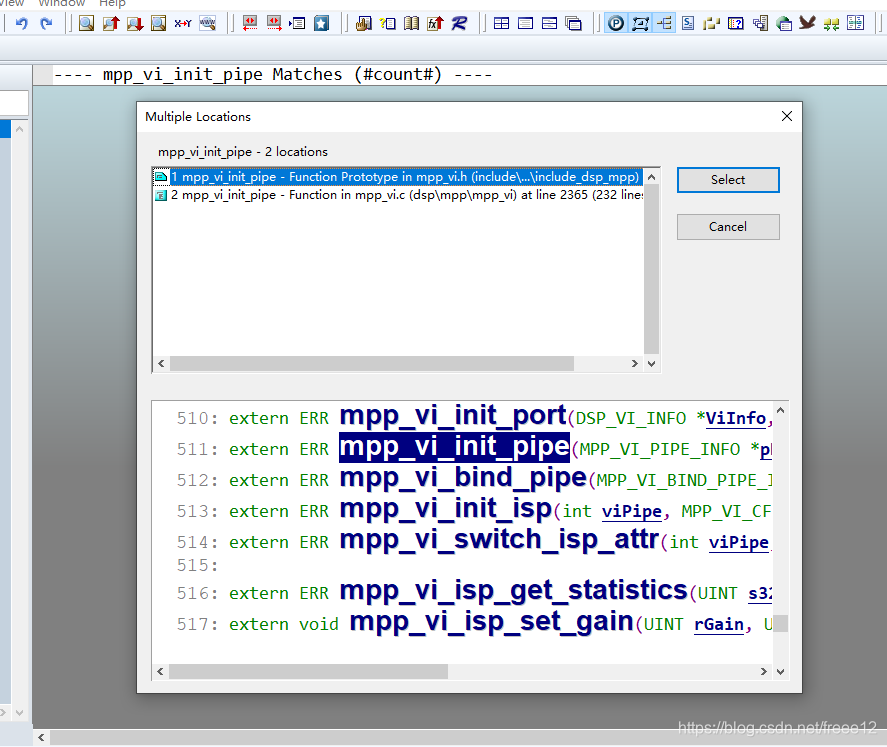The image size is (887, 747).
Task: Click the location list right scroll arrow
Action: (635, 364)
